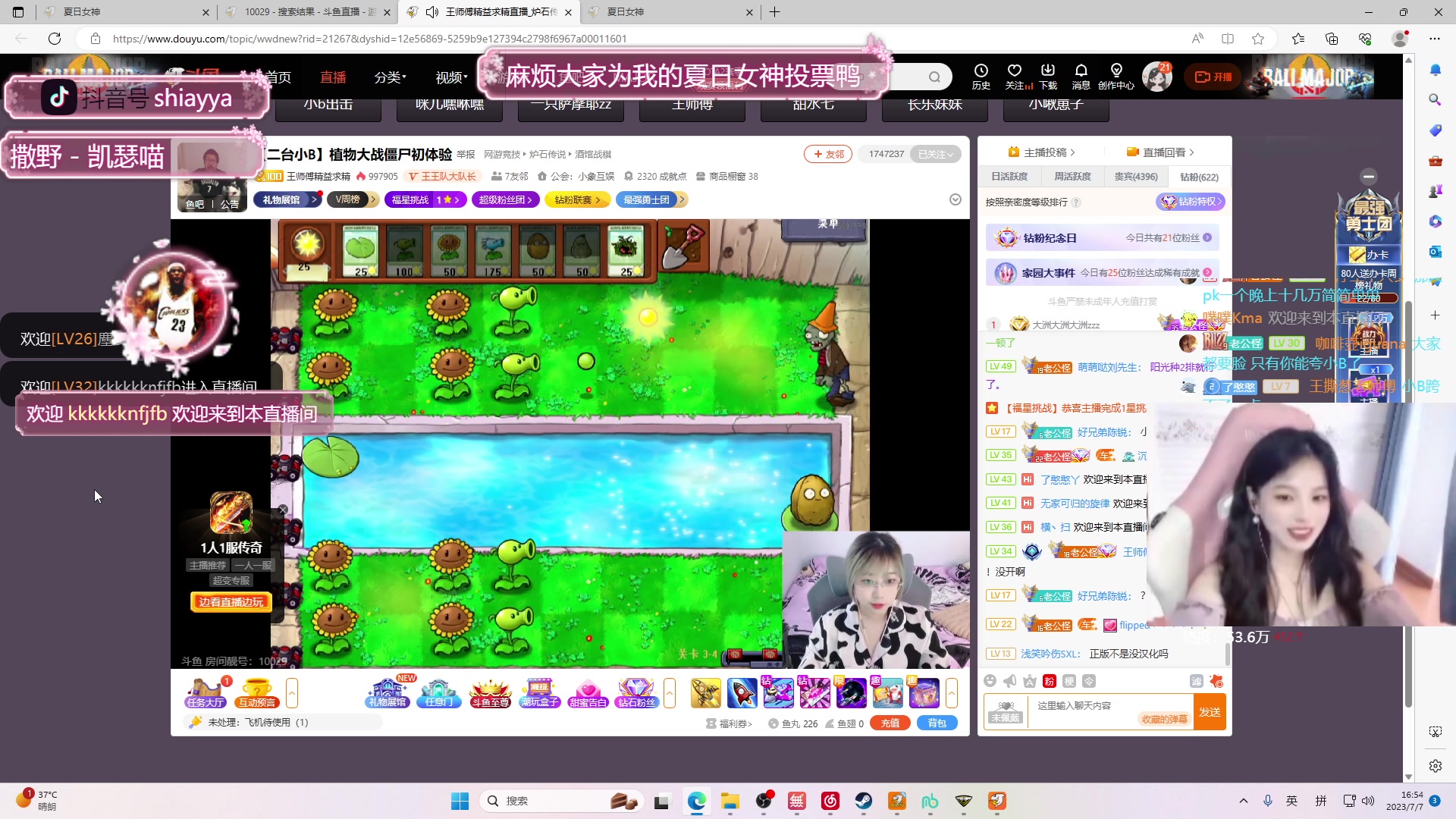Viewport: 1456px width, 819px height.
Task: Click the megaphone broadcast icon in chat
Action: (x=1009, y=681)
